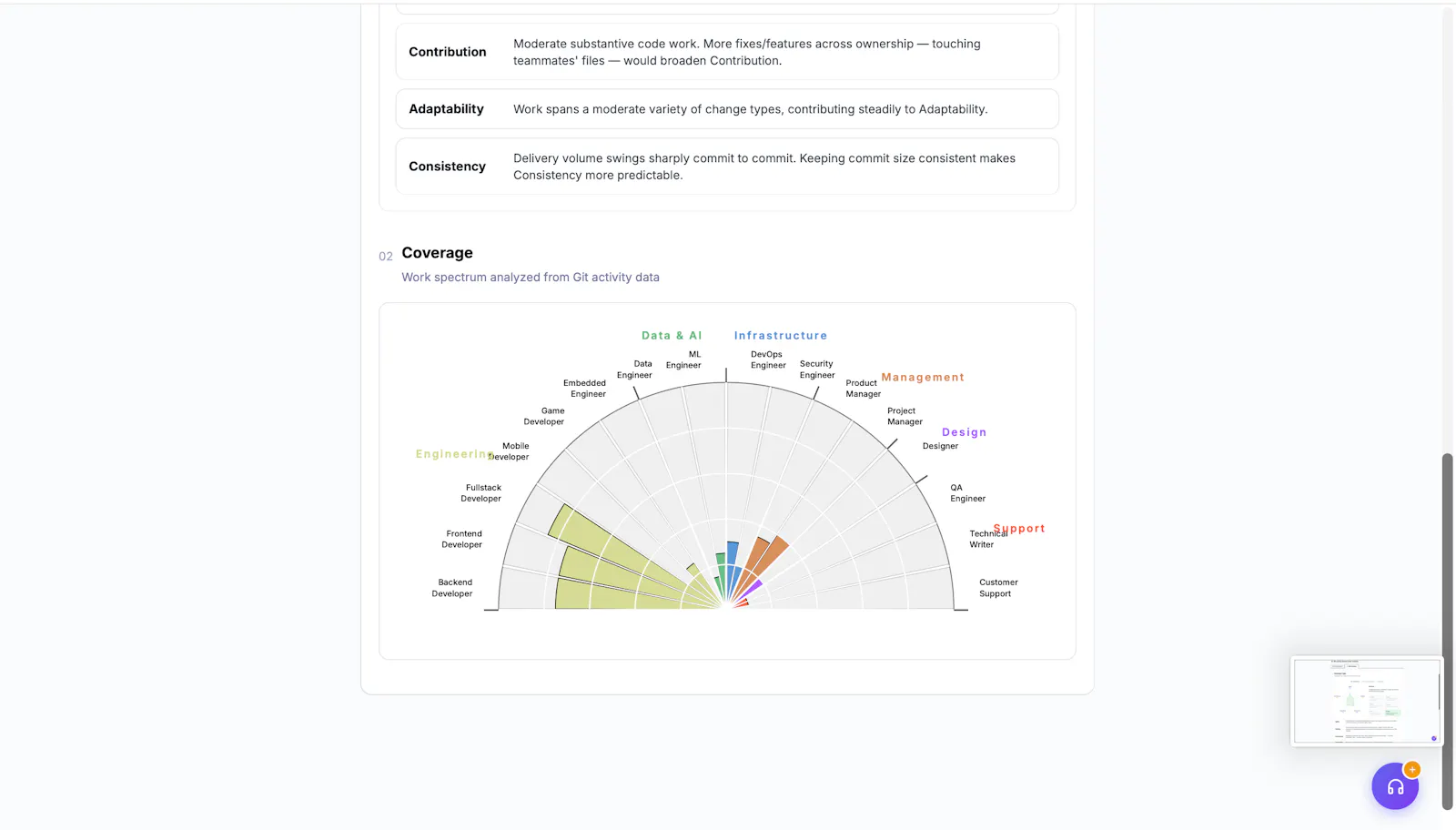The height and width of the screenshot is (830, 1456).
Task: Select the Contribution insight row
Action: [727, 52]
